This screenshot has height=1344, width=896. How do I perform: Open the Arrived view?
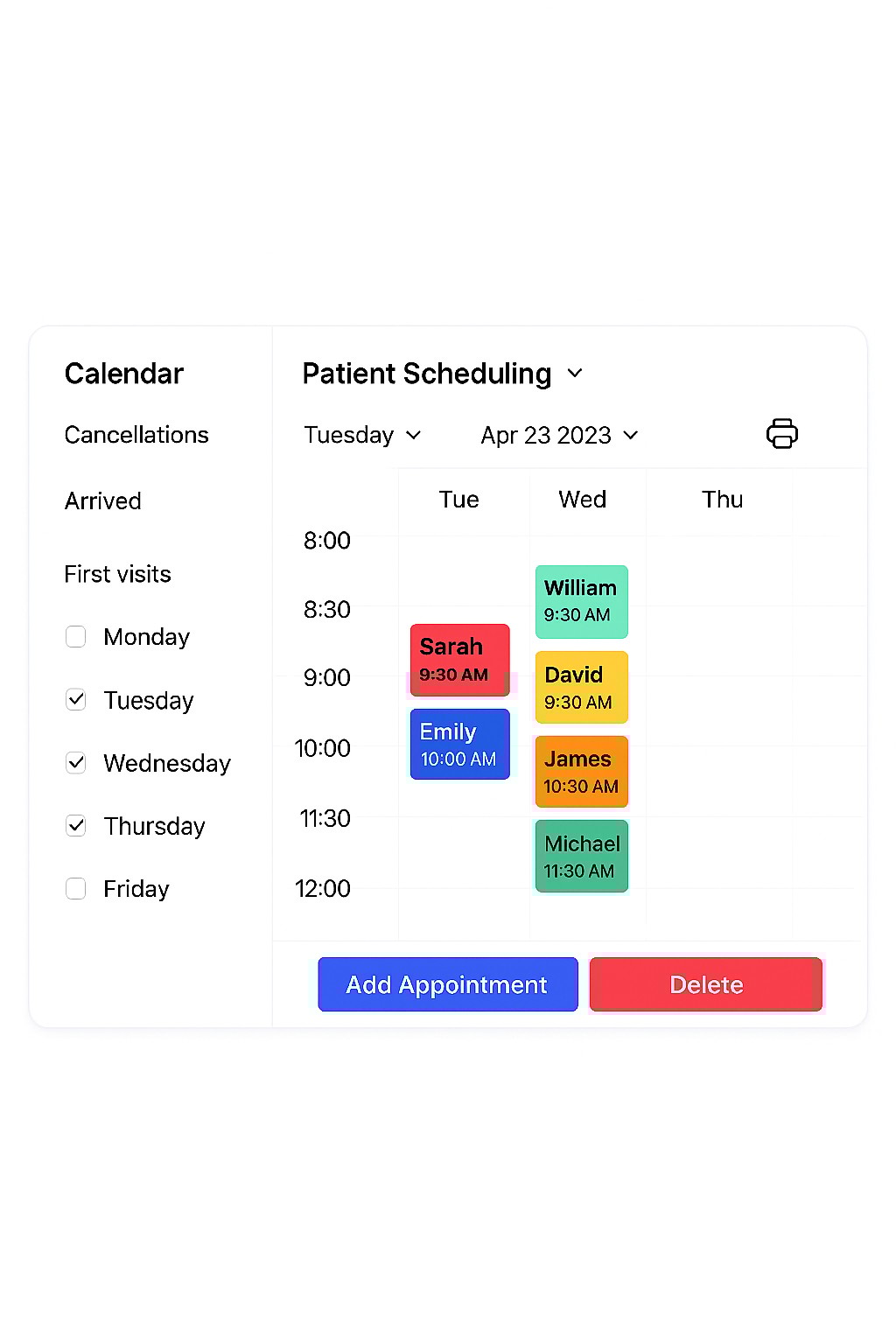coord(102,500)
